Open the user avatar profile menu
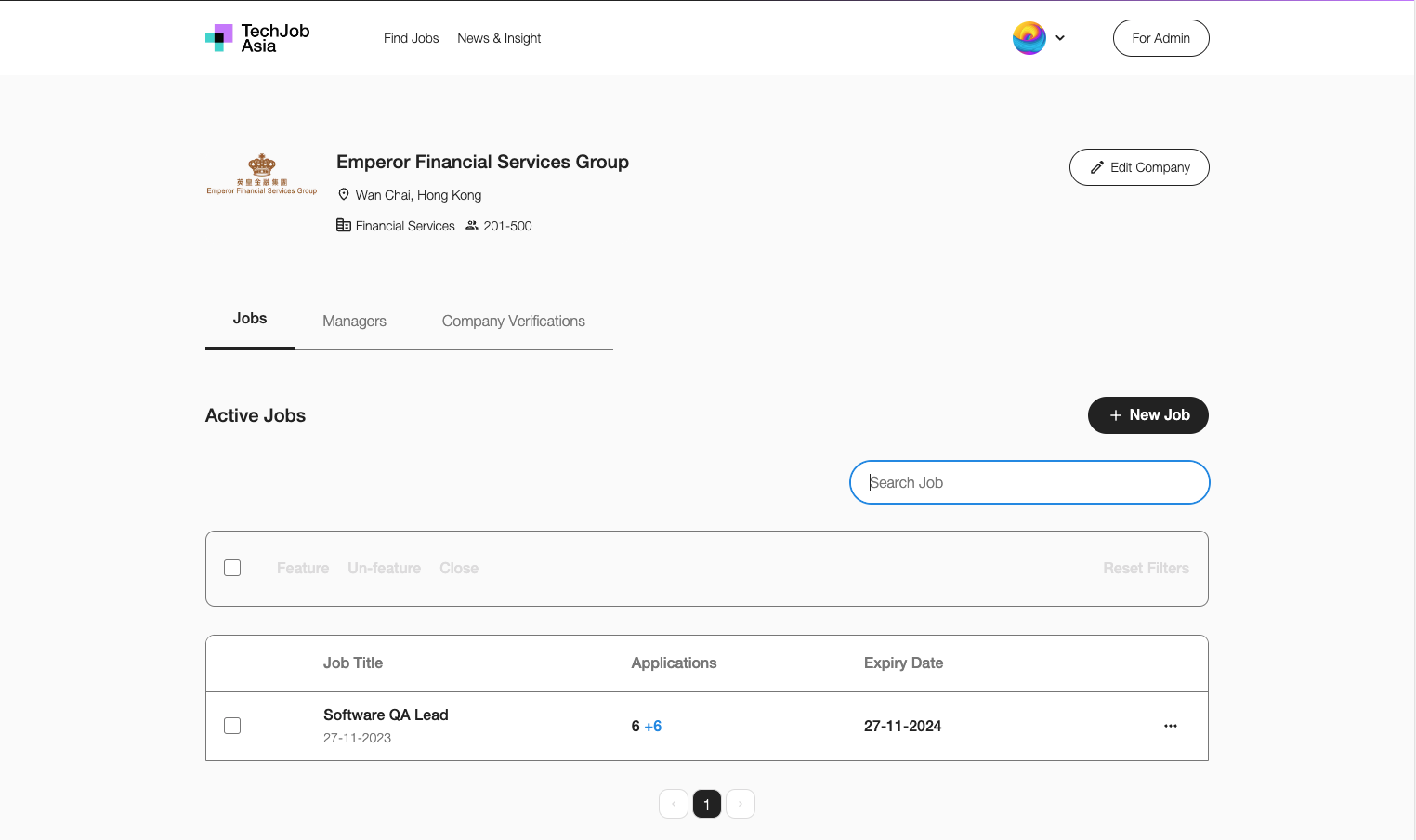1416x840 pixels. (x=1029, y=38)
